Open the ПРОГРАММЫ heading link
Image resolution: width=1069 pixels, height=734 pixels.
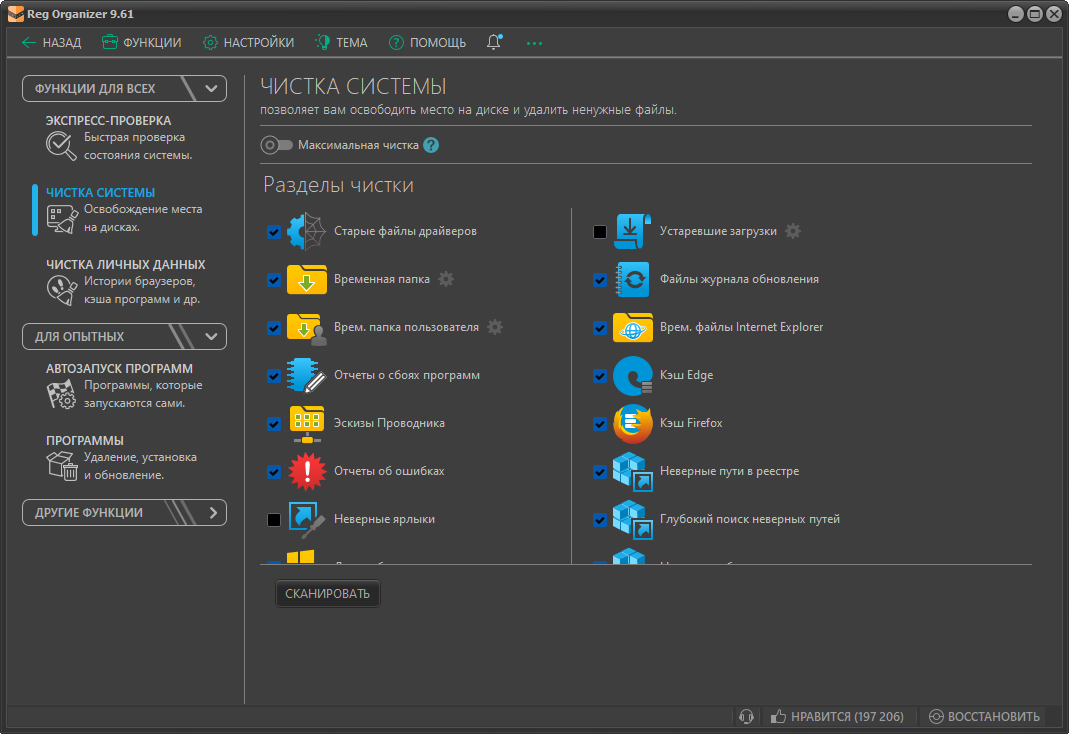(85, 440)
